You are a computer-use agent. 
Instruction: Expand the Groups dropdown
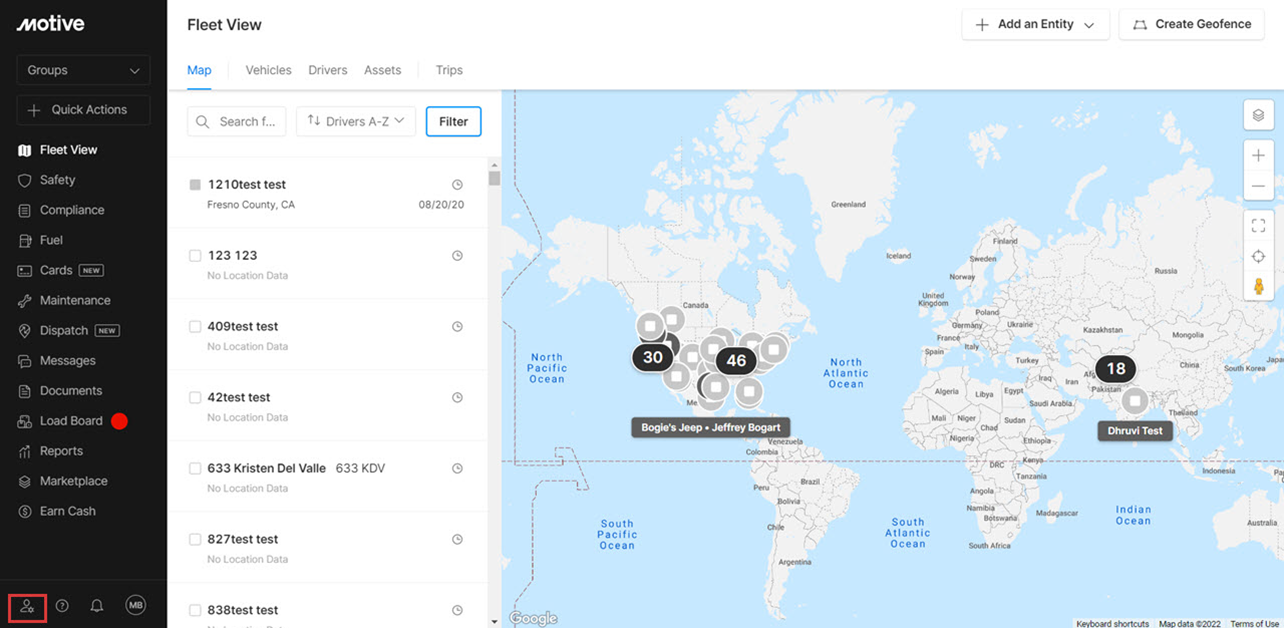click(x=83, y=70)
